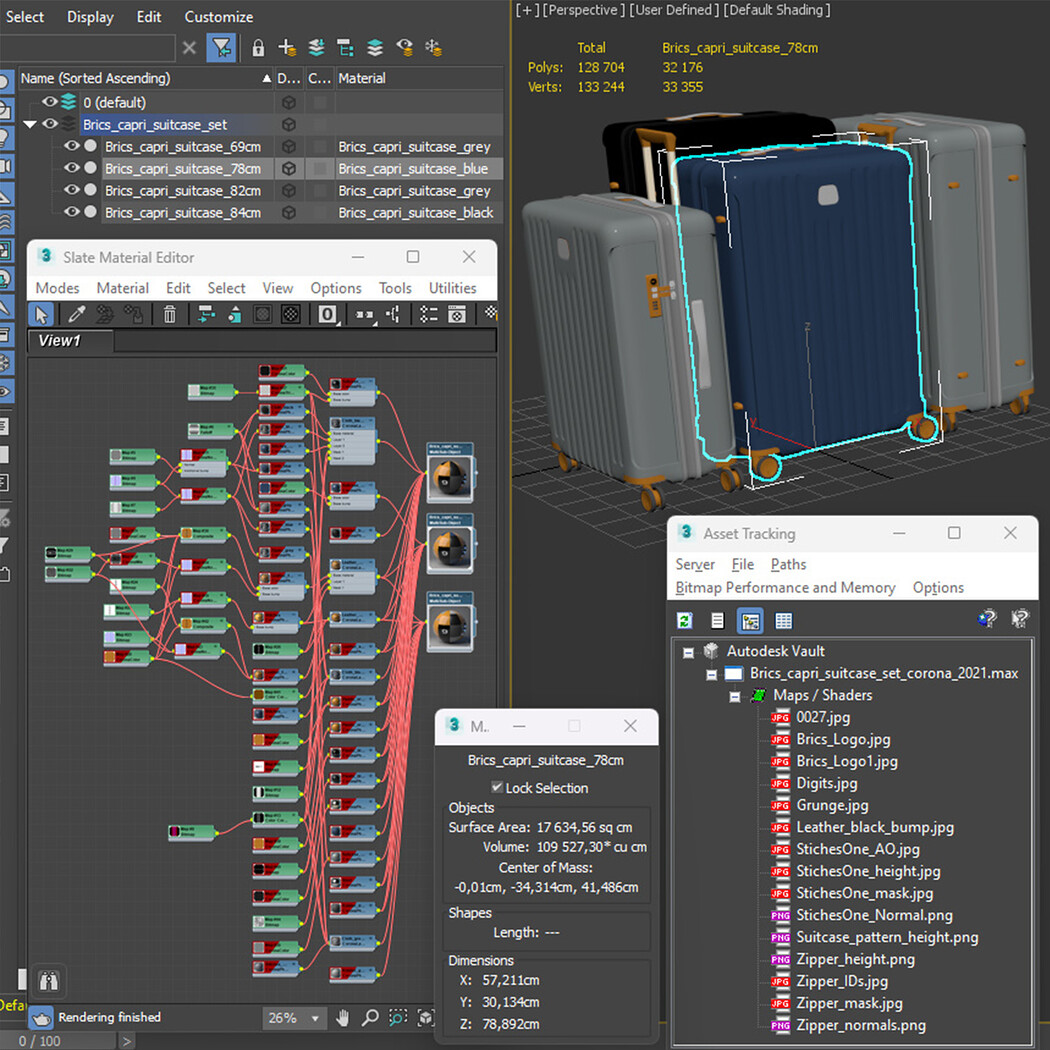Switch Asset Tracking to table view
Image resolution: width=1050 pixels, height=1050 pixels.
click(x=783, y=621)
